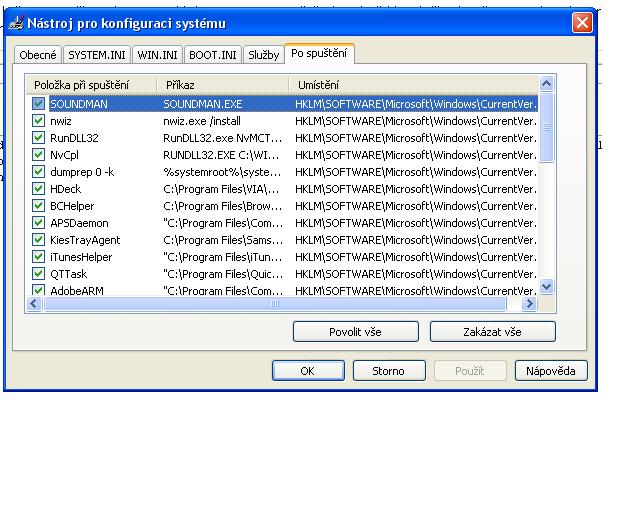Open the SYSTEM.INI tab
Image resolution: width=640 pixels, height=512 pixels.
click(x=97, y=55)
